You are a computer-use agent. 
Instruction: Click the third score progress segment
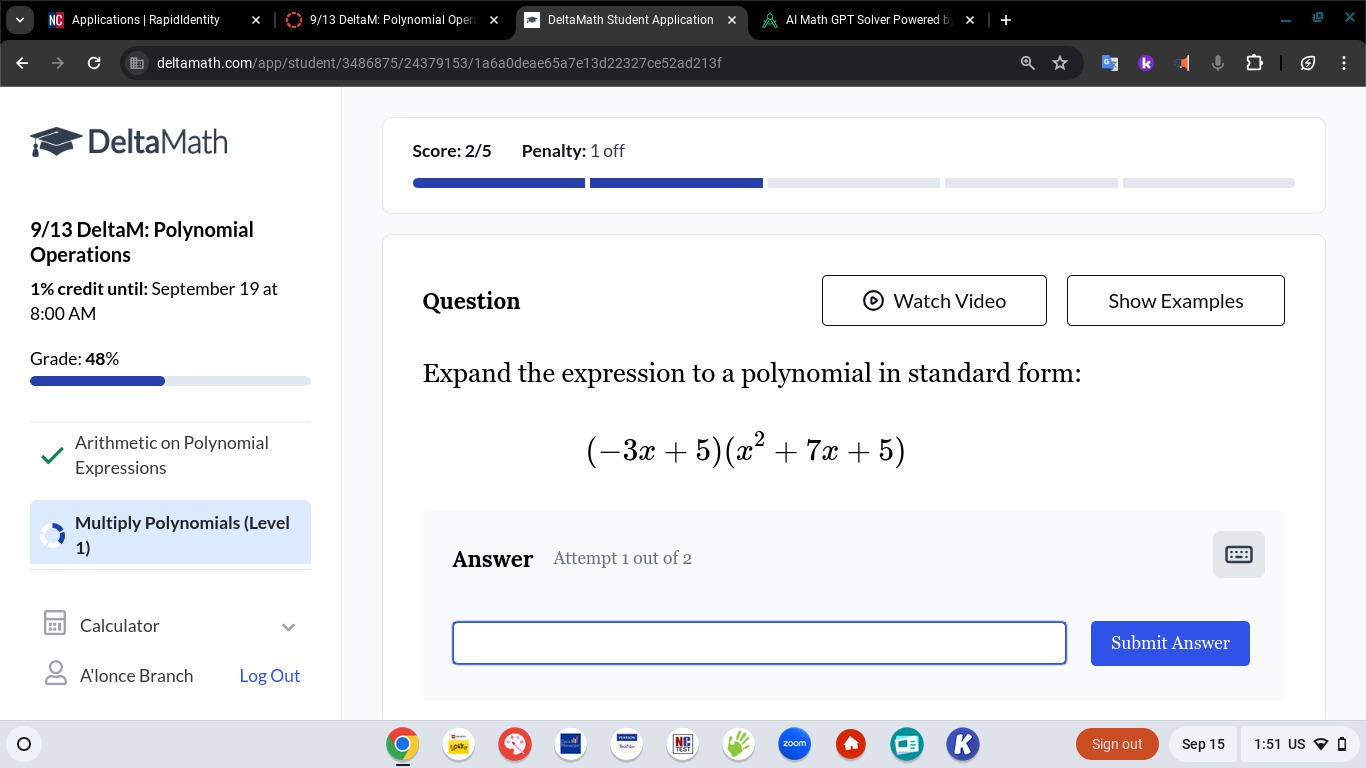tap(853, 183)
